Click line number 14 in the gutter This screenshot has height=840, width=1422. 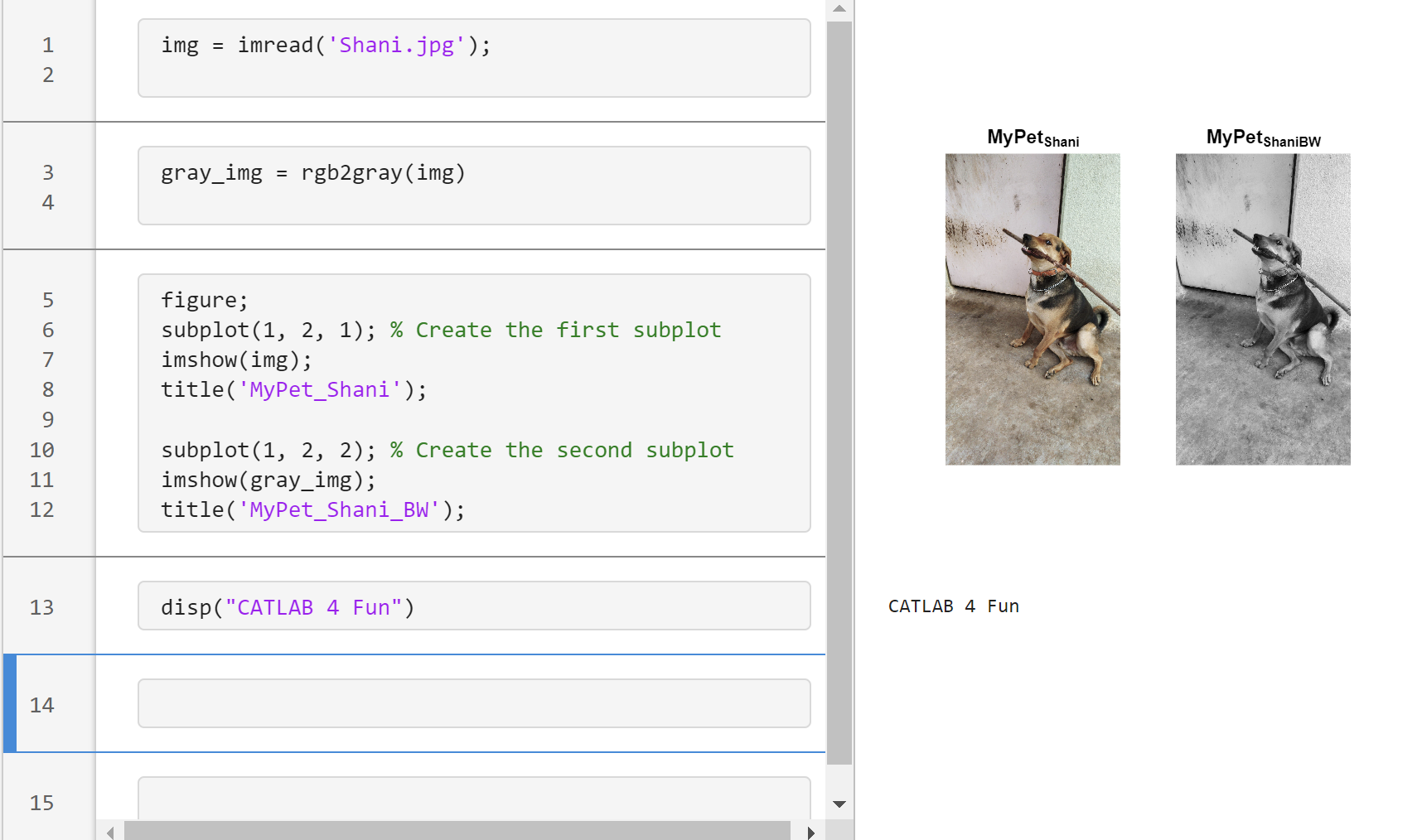42,705
